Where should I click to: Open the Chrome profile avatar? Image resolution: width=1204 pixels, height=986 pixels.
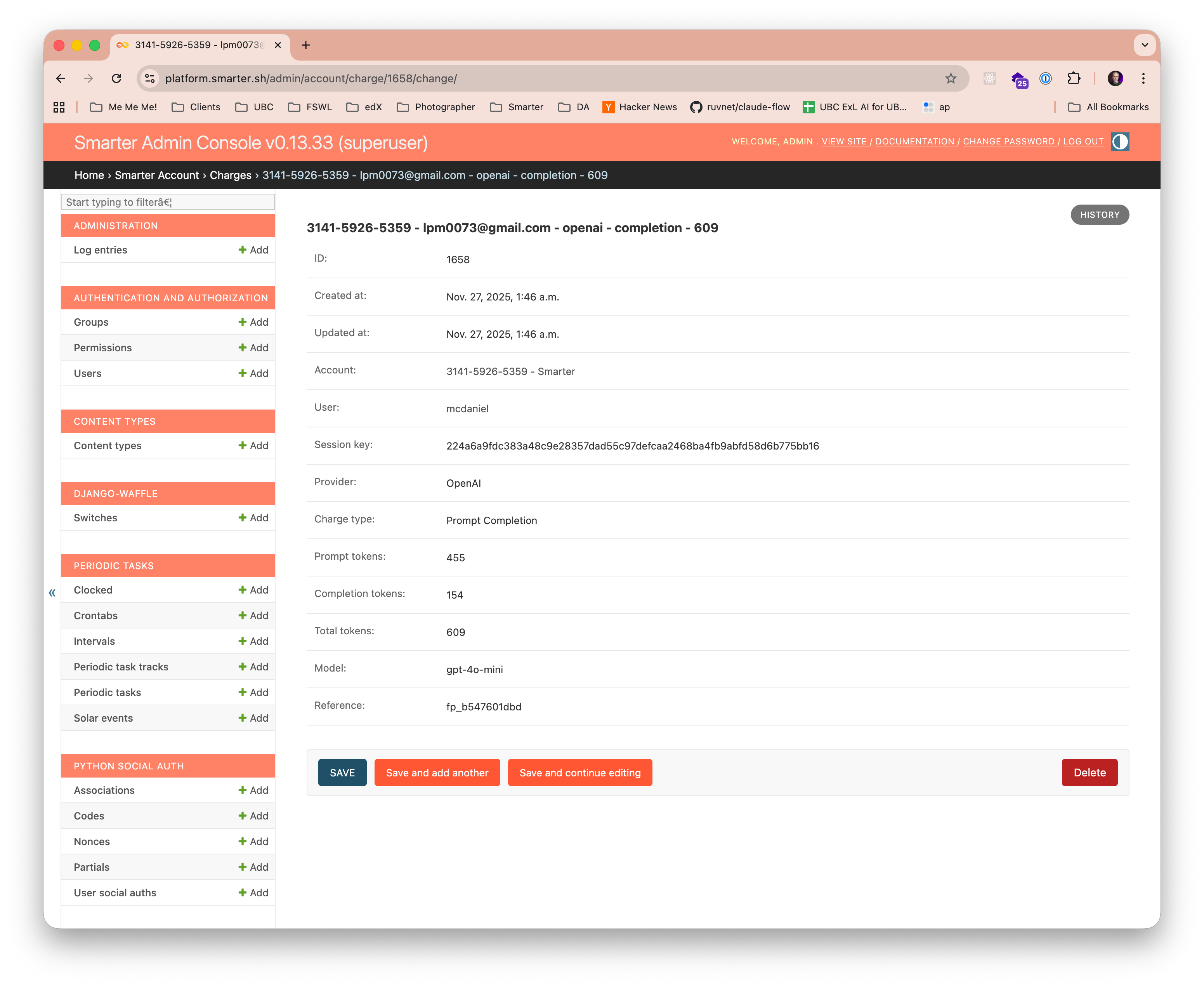pos(1115,78)
